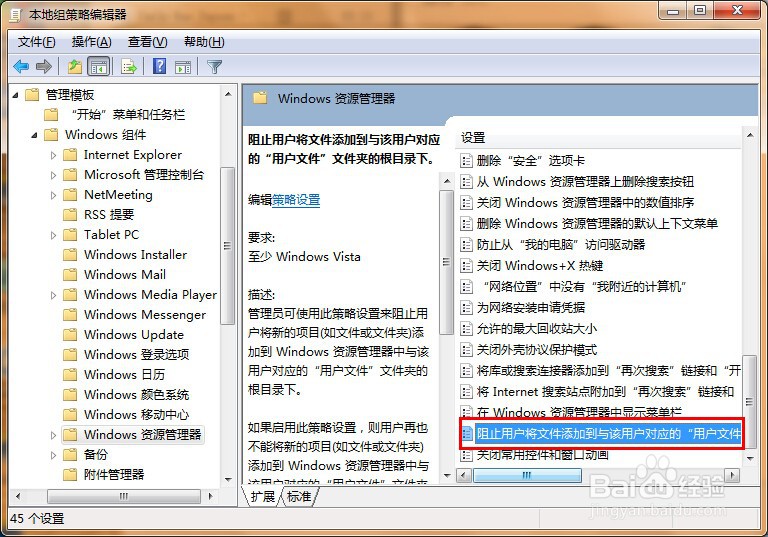The height and width of the screenshot is (537, 768).
Task: Click the tree pane vertical scrollbar thumb
Action: point(227,245)
